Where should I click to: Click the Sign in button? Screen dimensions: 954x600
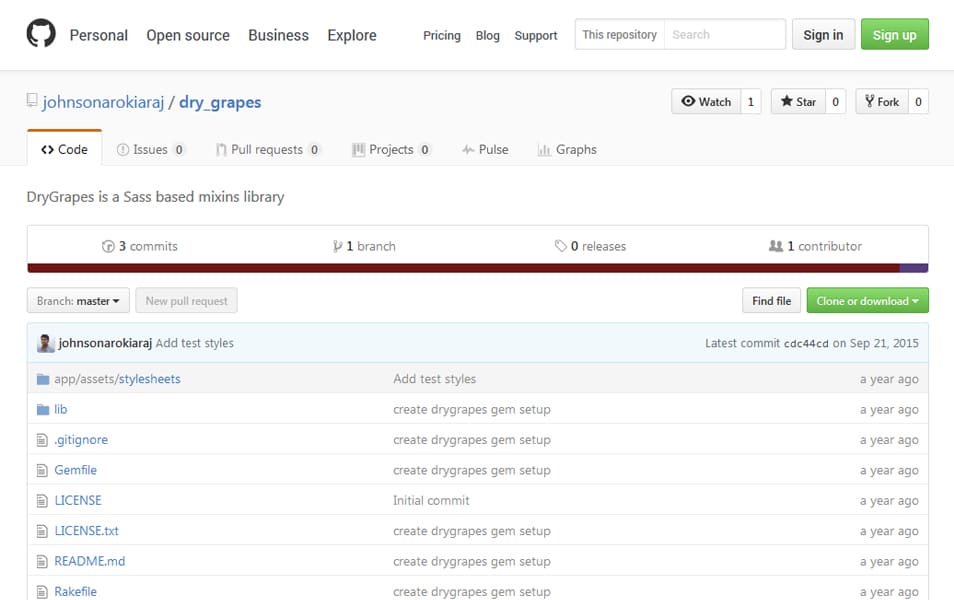coord(823,35)
